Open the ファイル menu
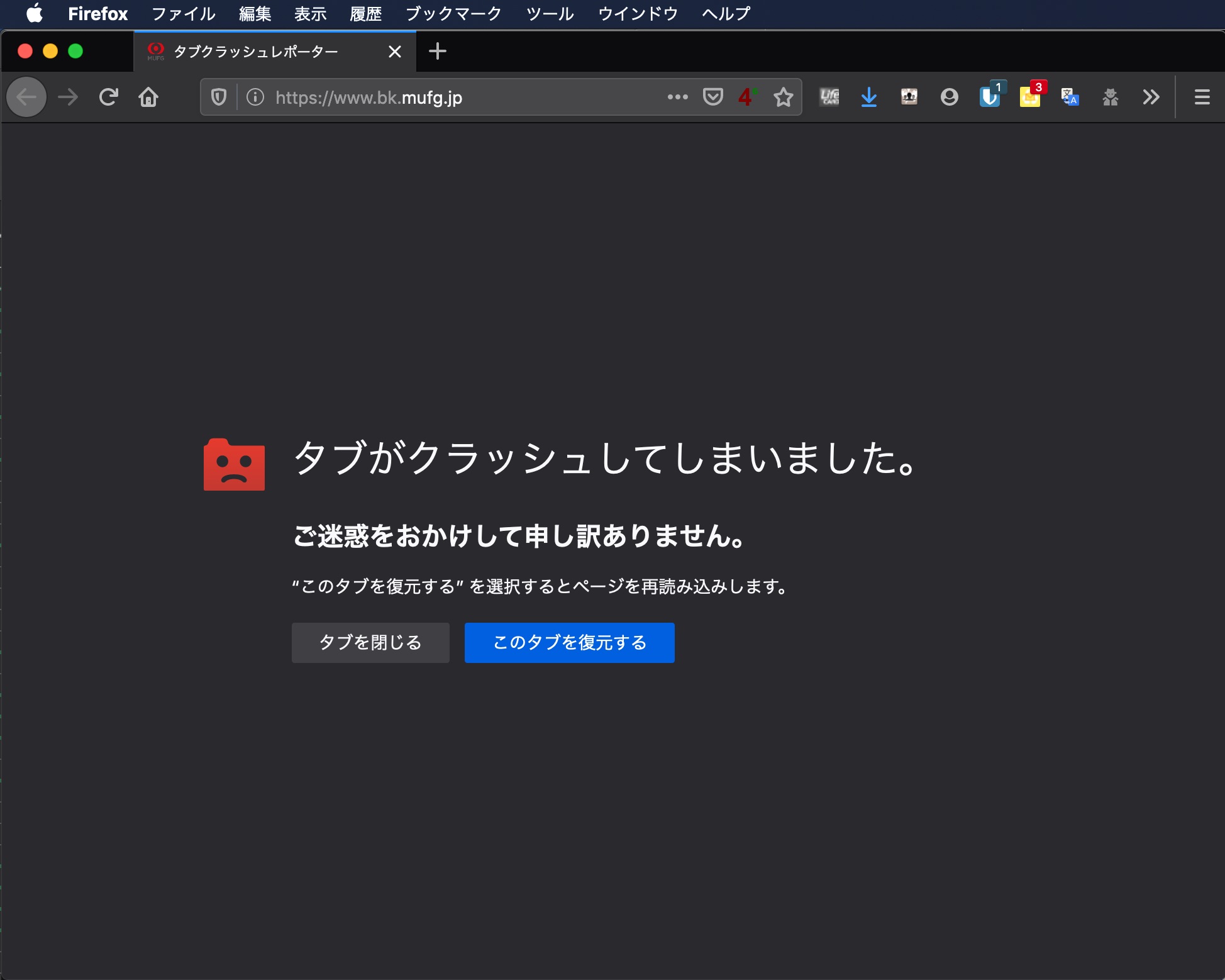Screen dimensions: 1225x980 (x=184, y=13)
